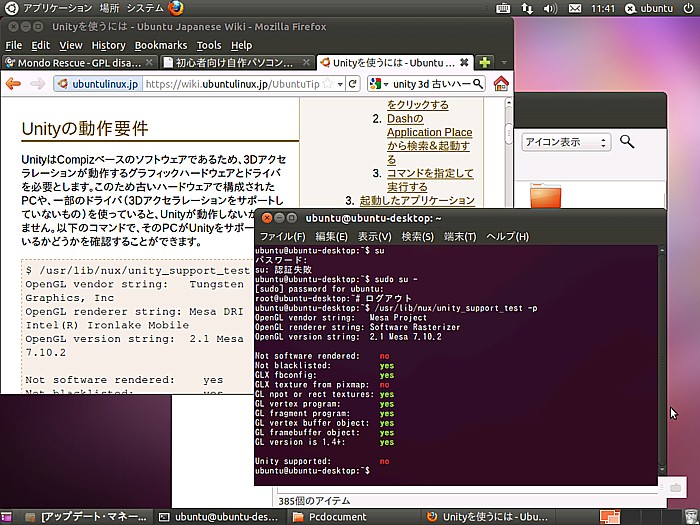The image size is (700, 525).
Task: Open the network connection indicator
Action: point(527,8)
